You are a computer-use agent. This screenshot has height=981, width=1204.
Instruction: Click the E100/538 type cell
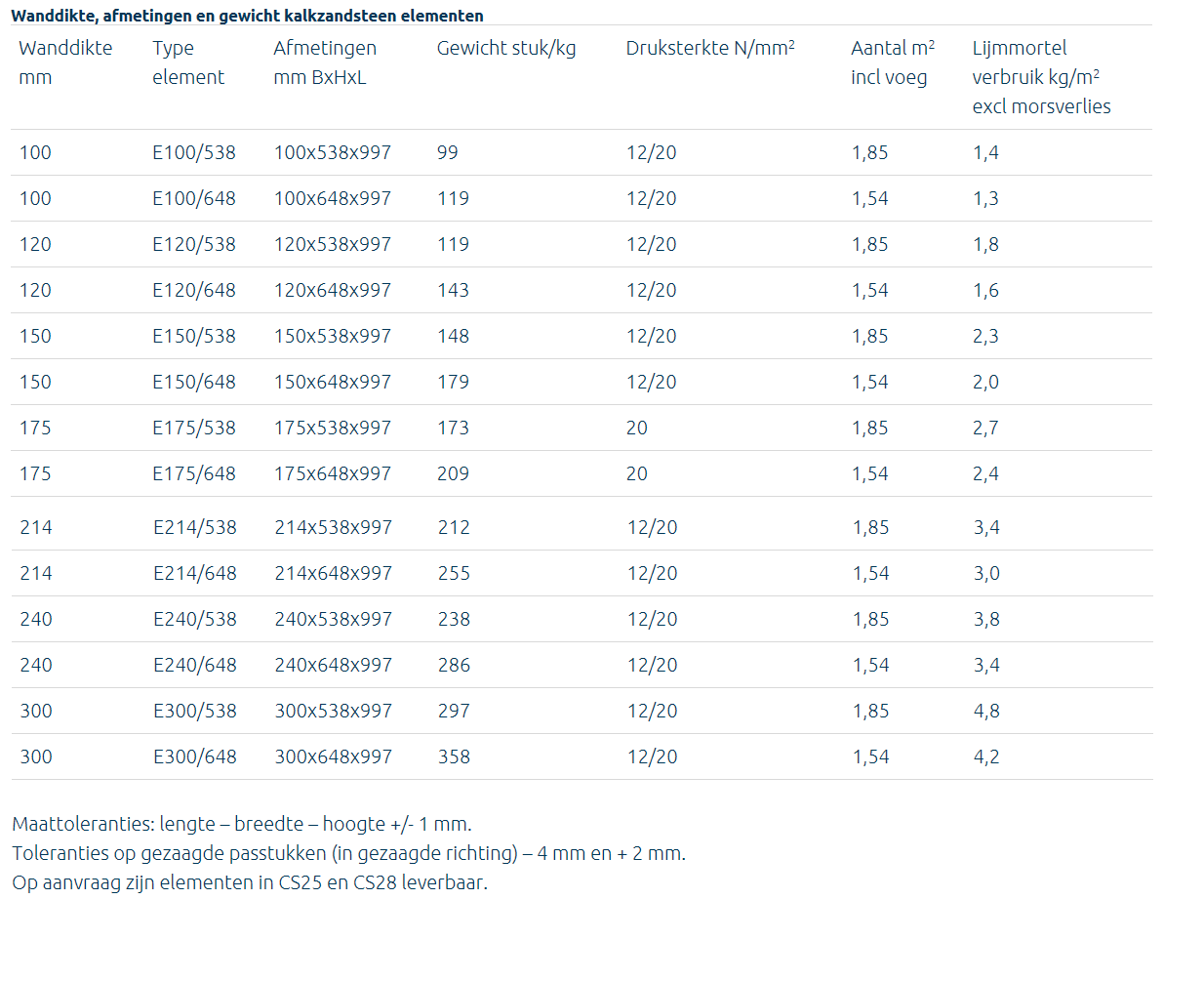[x=193, y=152]
